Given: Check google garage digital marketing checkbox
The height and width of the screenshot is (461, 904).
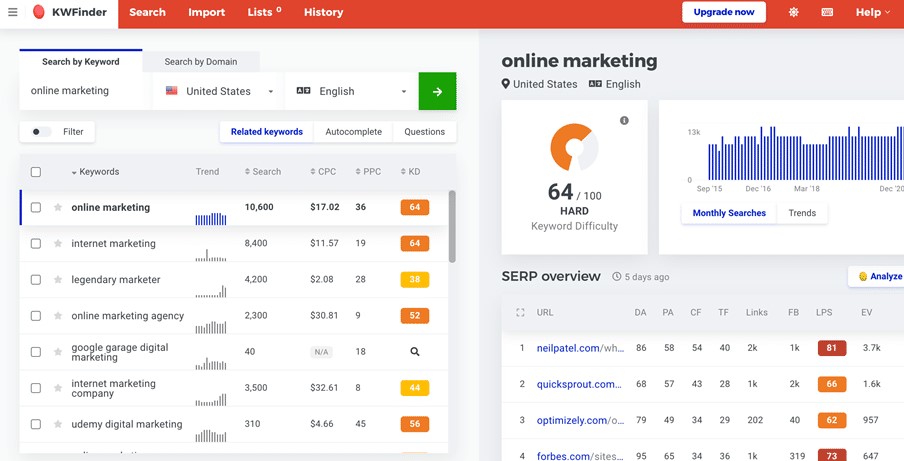Looking at the screenshot, I should pos(36,352).
